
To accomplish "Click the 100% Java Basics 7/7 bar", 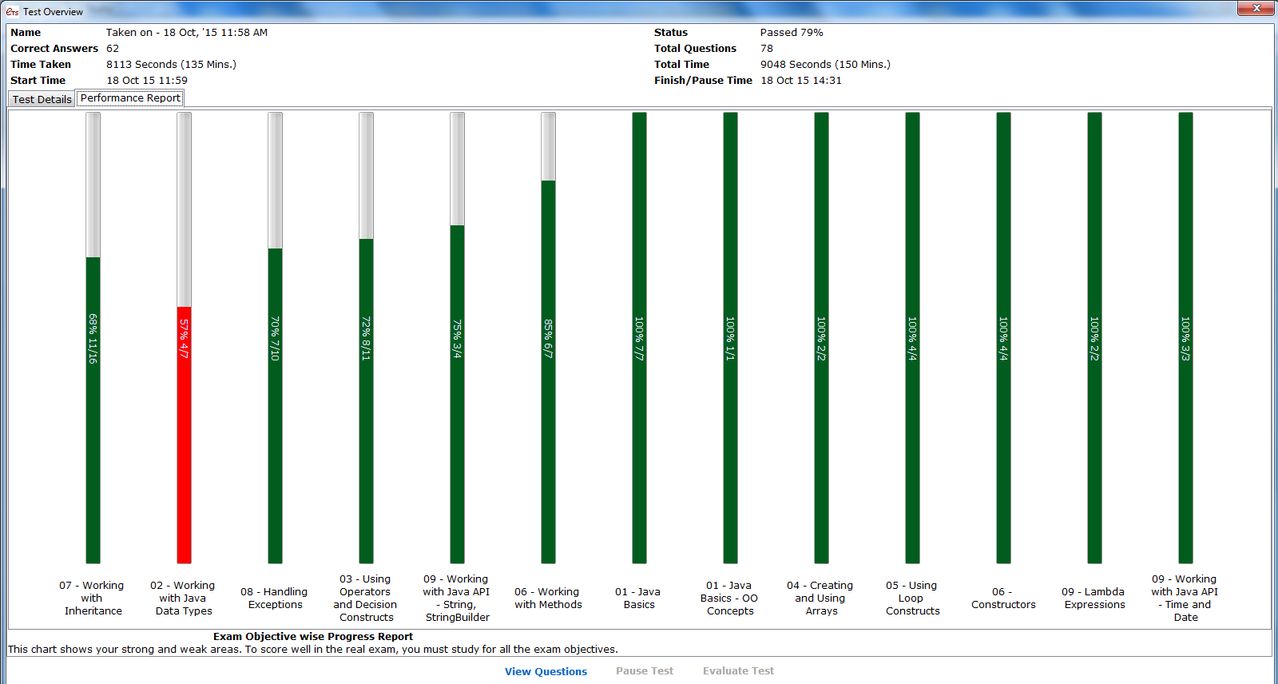I will pos(639,338).
